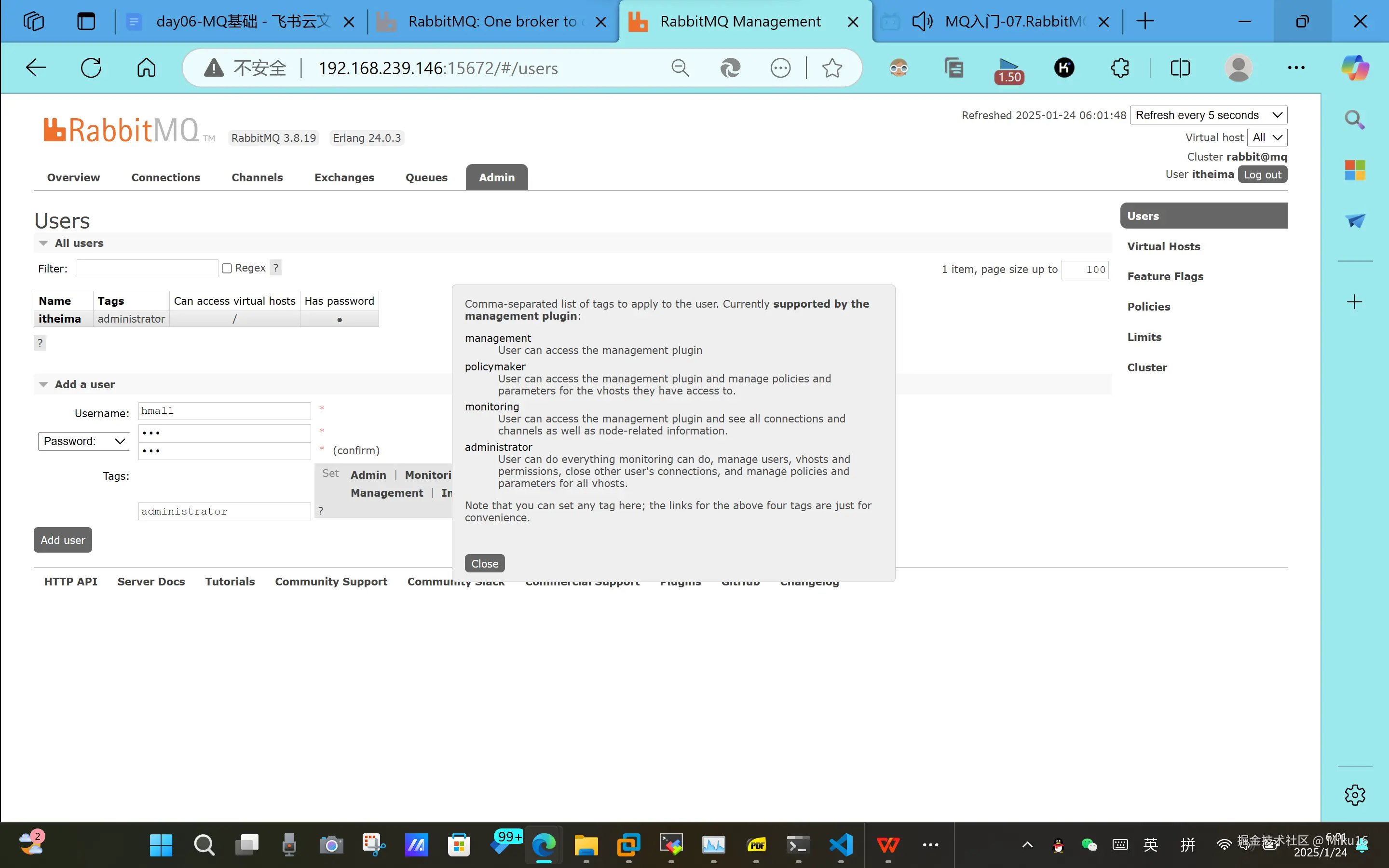Click the Tags help question mark
The image size is (1389, 868).
coord(321,510)
